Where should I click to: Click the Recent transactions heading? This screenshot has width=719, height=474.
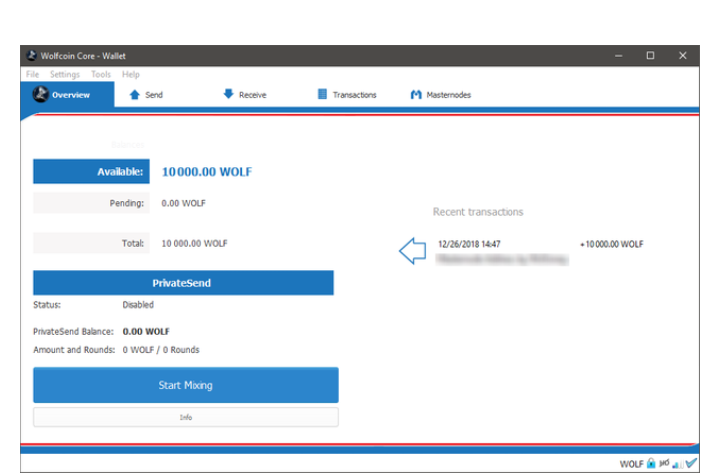point(478,212)
